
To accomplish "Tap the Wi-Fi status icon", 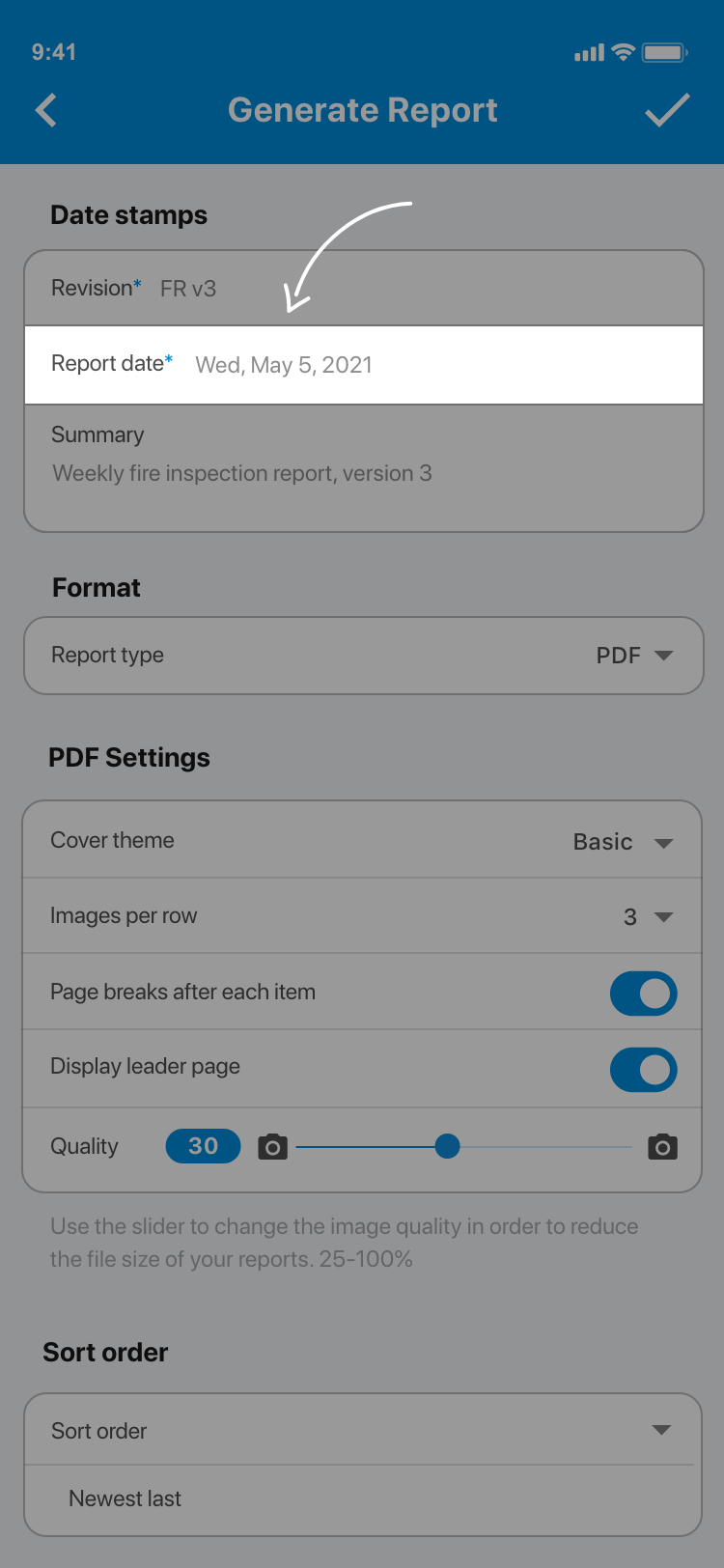I will click(624, 52).
